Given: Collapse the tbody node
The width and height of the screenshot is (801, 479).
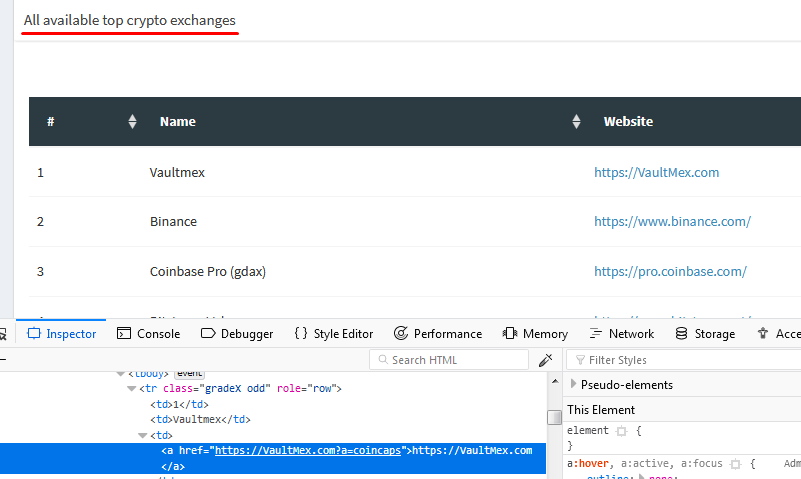Looking at the screenshot, I should click(121, 374).
